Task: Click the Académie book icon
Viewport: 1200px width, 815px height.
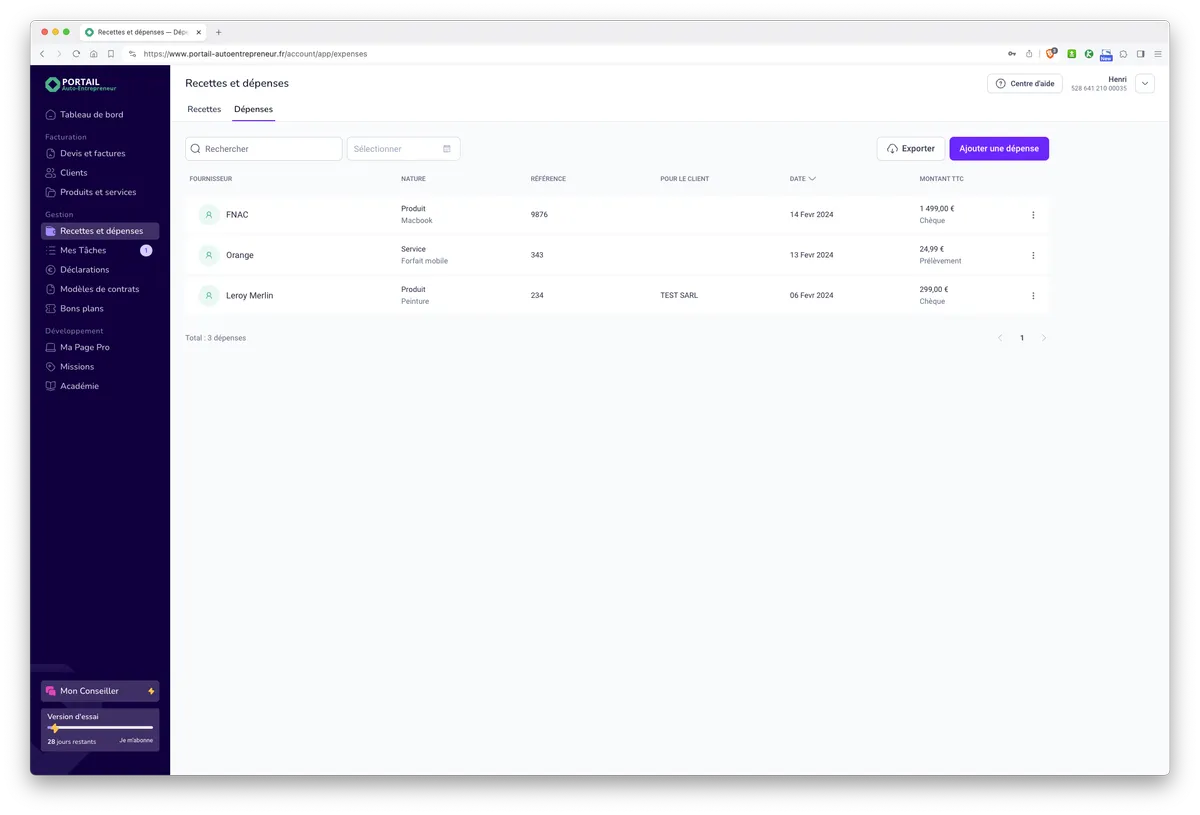Action: [51, 386]
